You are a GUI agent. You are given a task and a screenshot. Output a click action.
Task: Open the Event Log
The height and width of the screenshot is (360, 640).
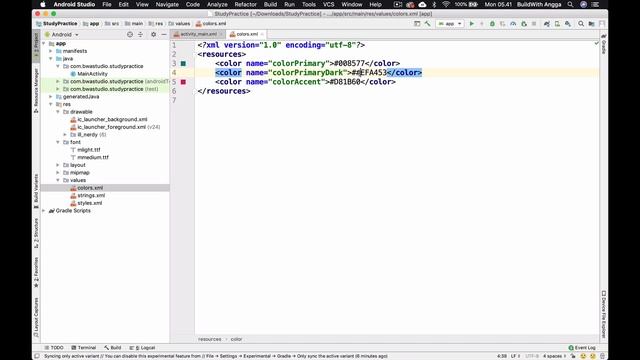(x=582, y=348)
